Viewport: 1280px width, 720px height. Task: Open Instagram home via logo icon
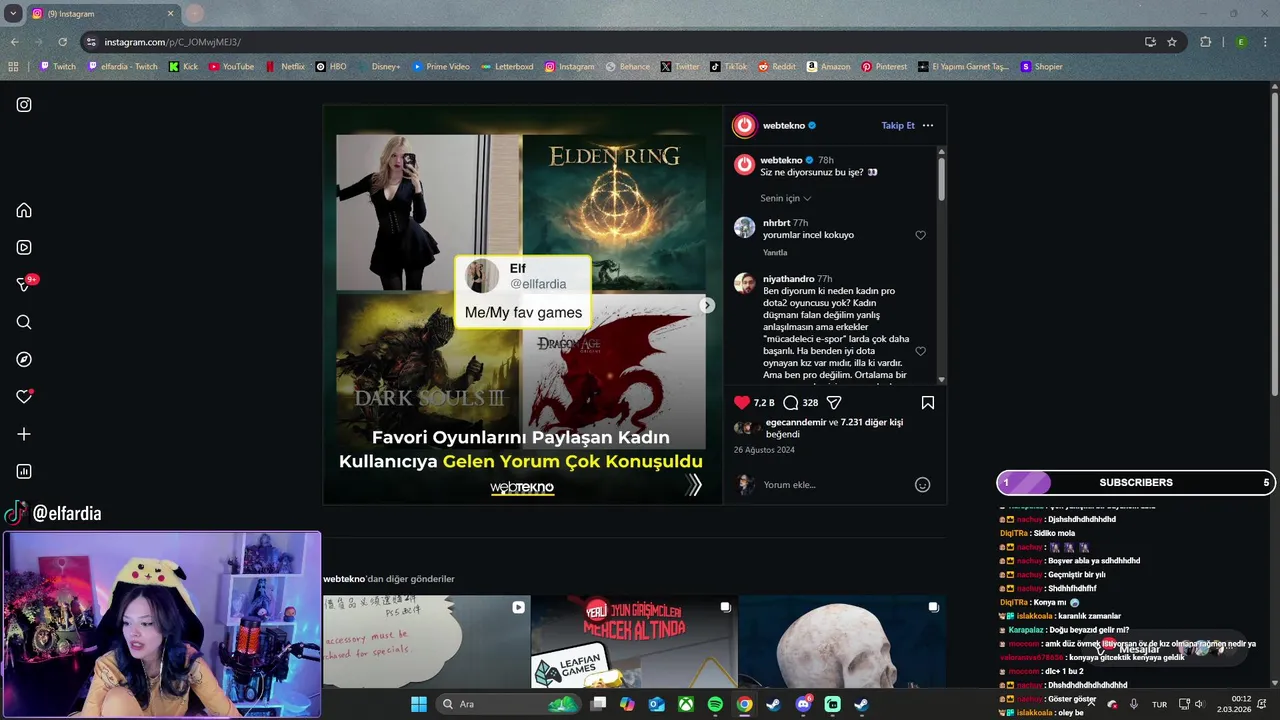(x=24, y=104)
